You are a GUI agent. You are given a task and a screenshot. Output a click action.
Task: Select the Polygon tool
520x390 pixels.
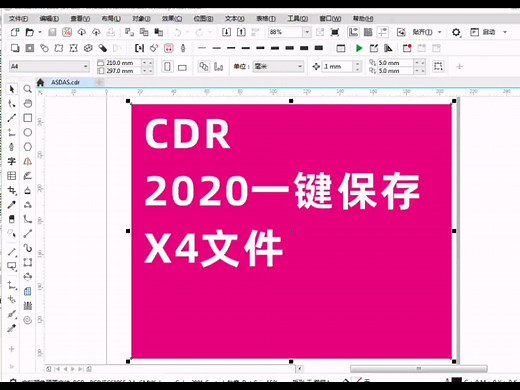coord(28,147)
